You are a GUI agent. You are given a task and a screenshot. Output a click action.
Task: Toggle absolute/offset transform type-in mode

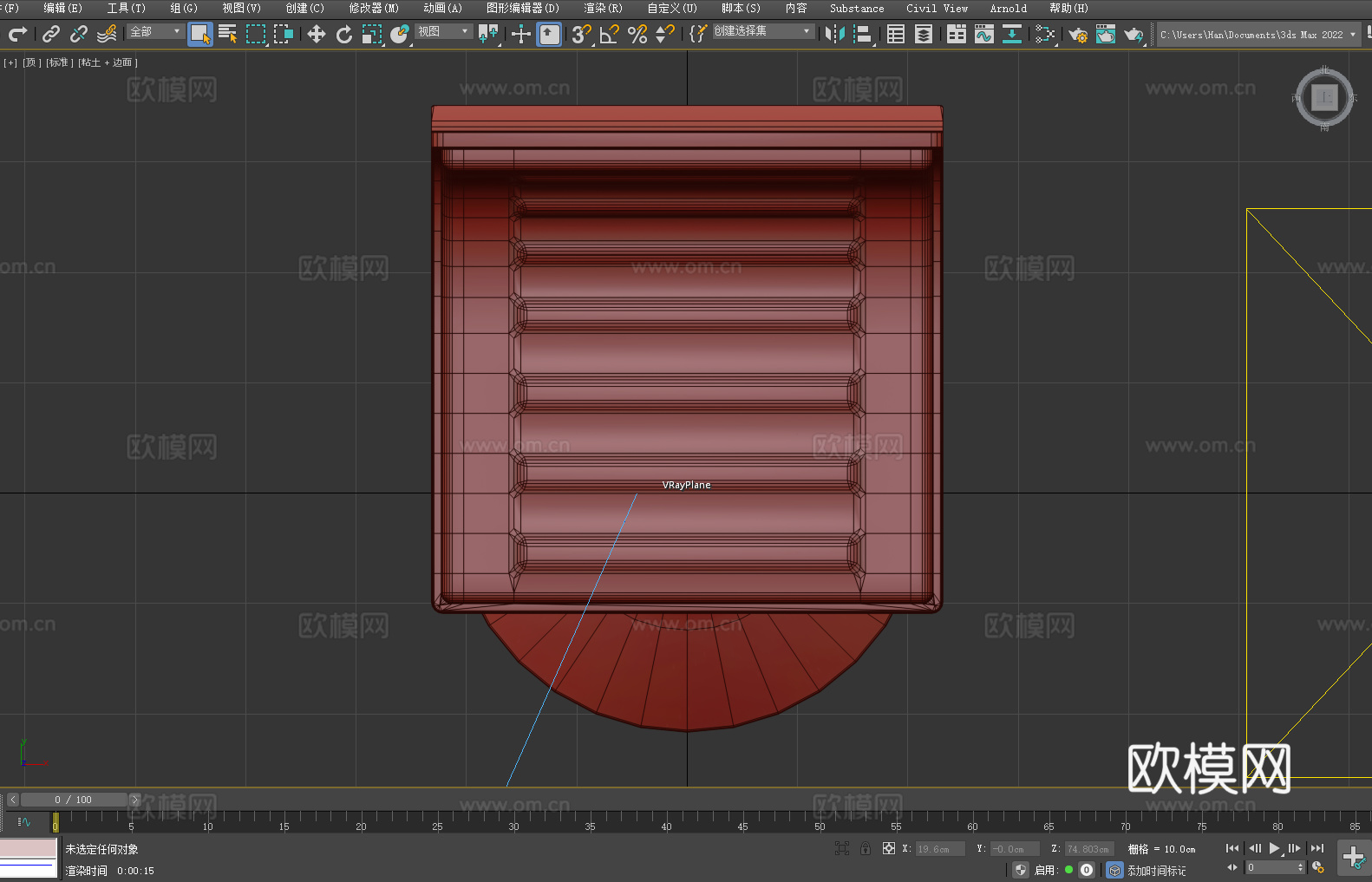[x=889, y=848]
